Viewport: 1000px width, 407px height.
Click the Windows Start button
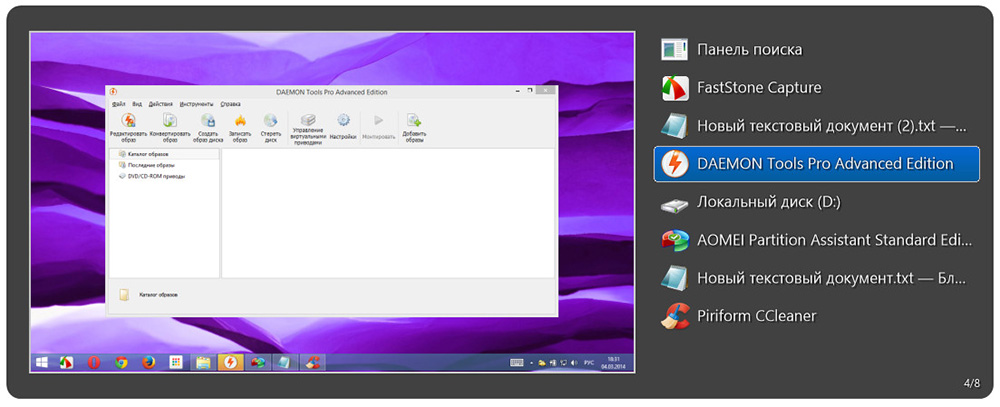coord(42,363)
